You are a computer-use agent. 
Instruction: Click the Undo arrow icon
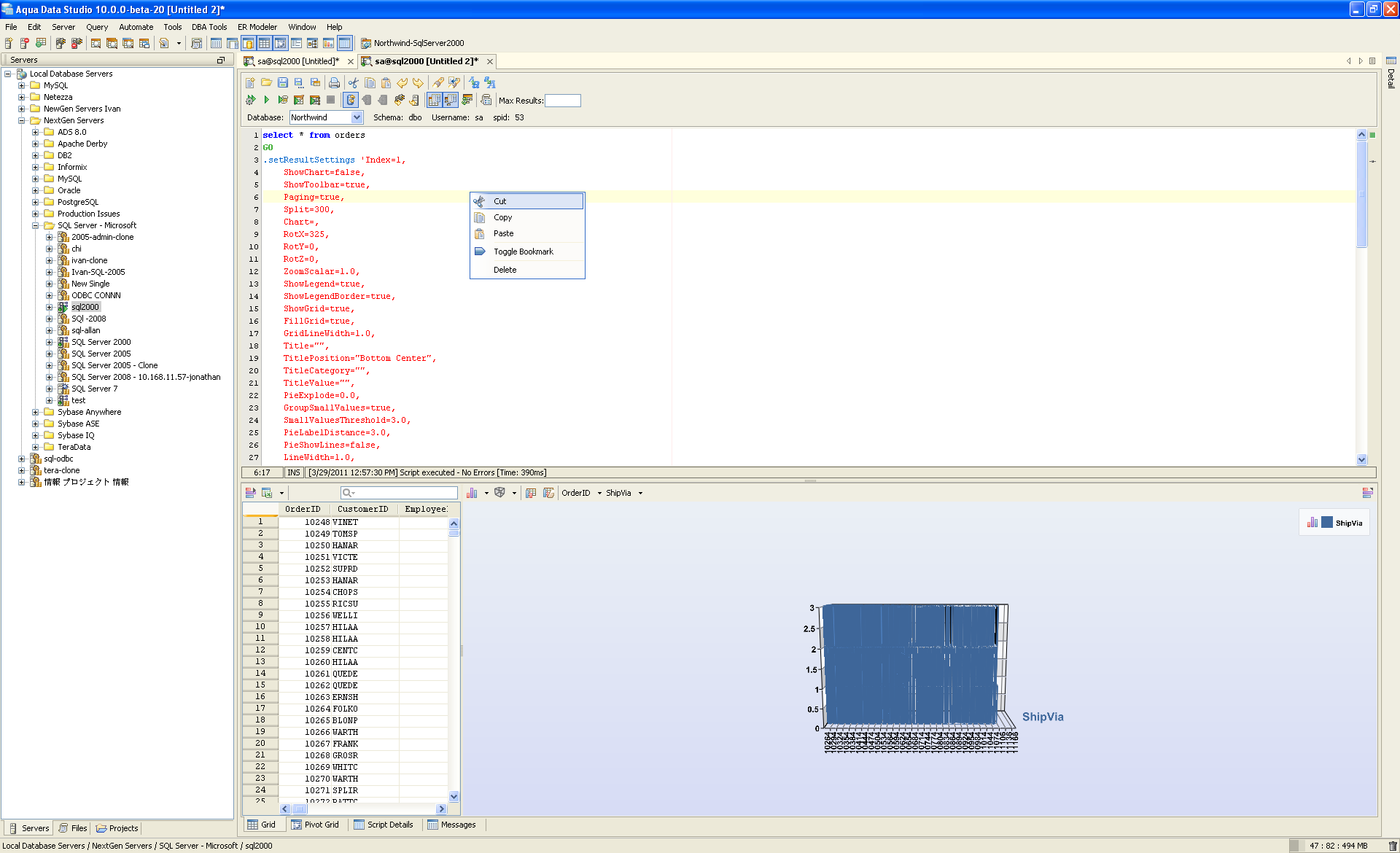point(402,82)
